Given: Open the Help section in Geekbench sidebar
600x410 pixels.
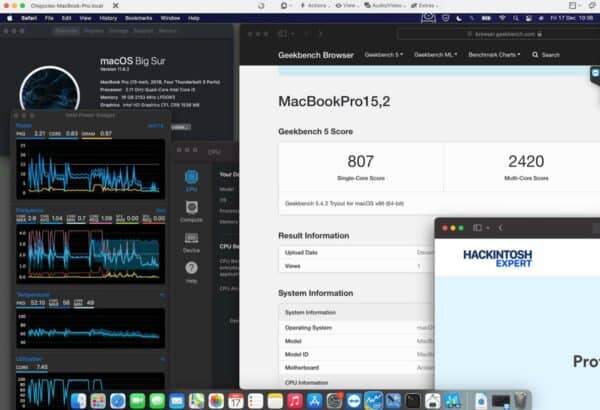Looking at the screenshot, I should (191, 272).
